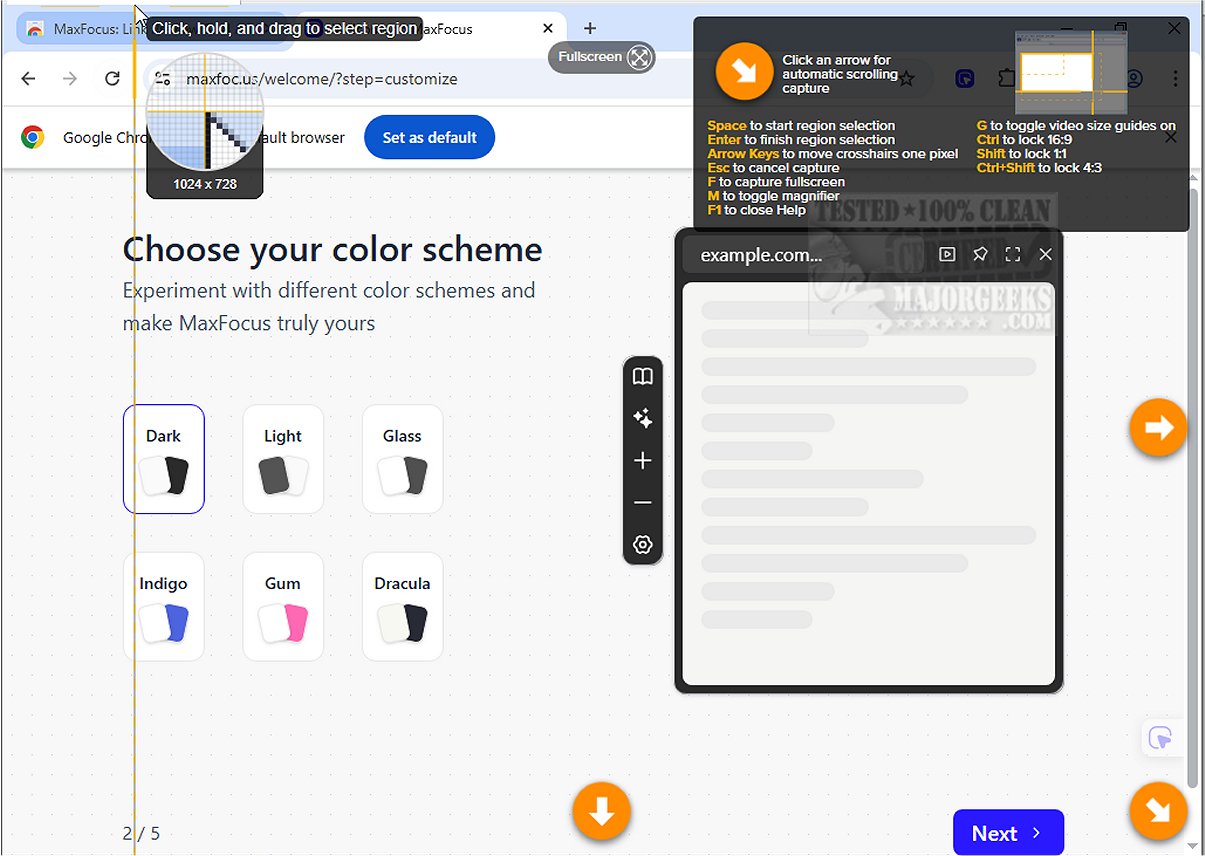Click the orange right arrow for horizontal scrolling capture

coord(1158,428)
